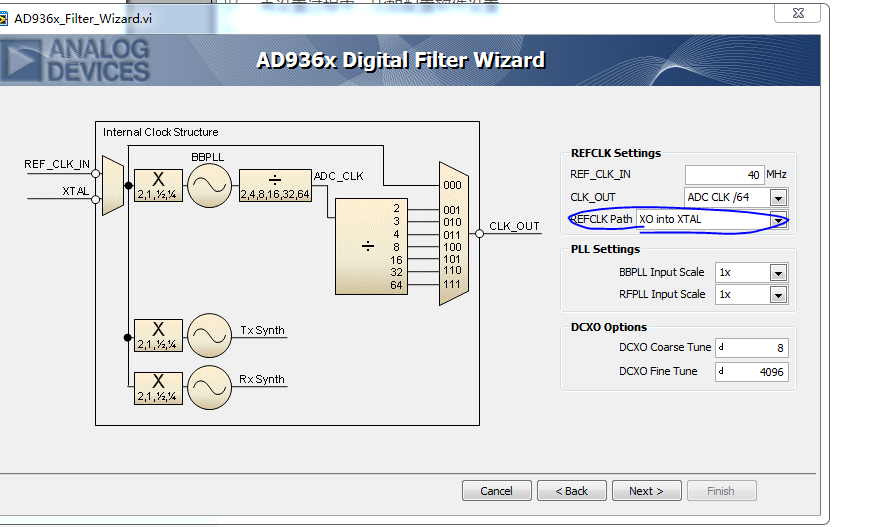Click the LabVIEW VI icon in title bar
887x527 pixels.
(3, 19)
